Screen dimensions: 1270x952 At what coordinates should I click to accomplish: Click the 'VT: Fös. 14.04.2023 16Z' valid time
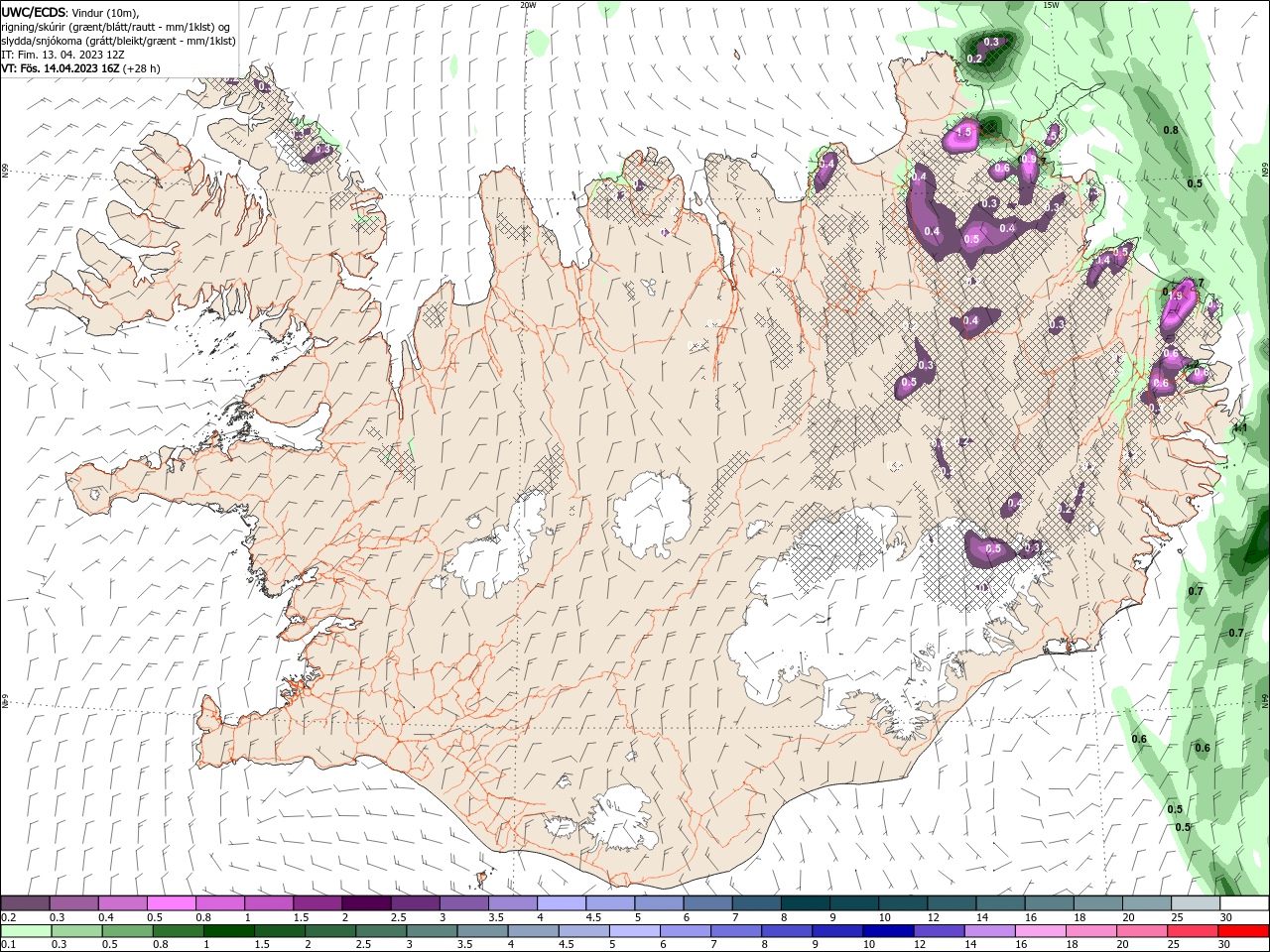click(x=61, y=68)
